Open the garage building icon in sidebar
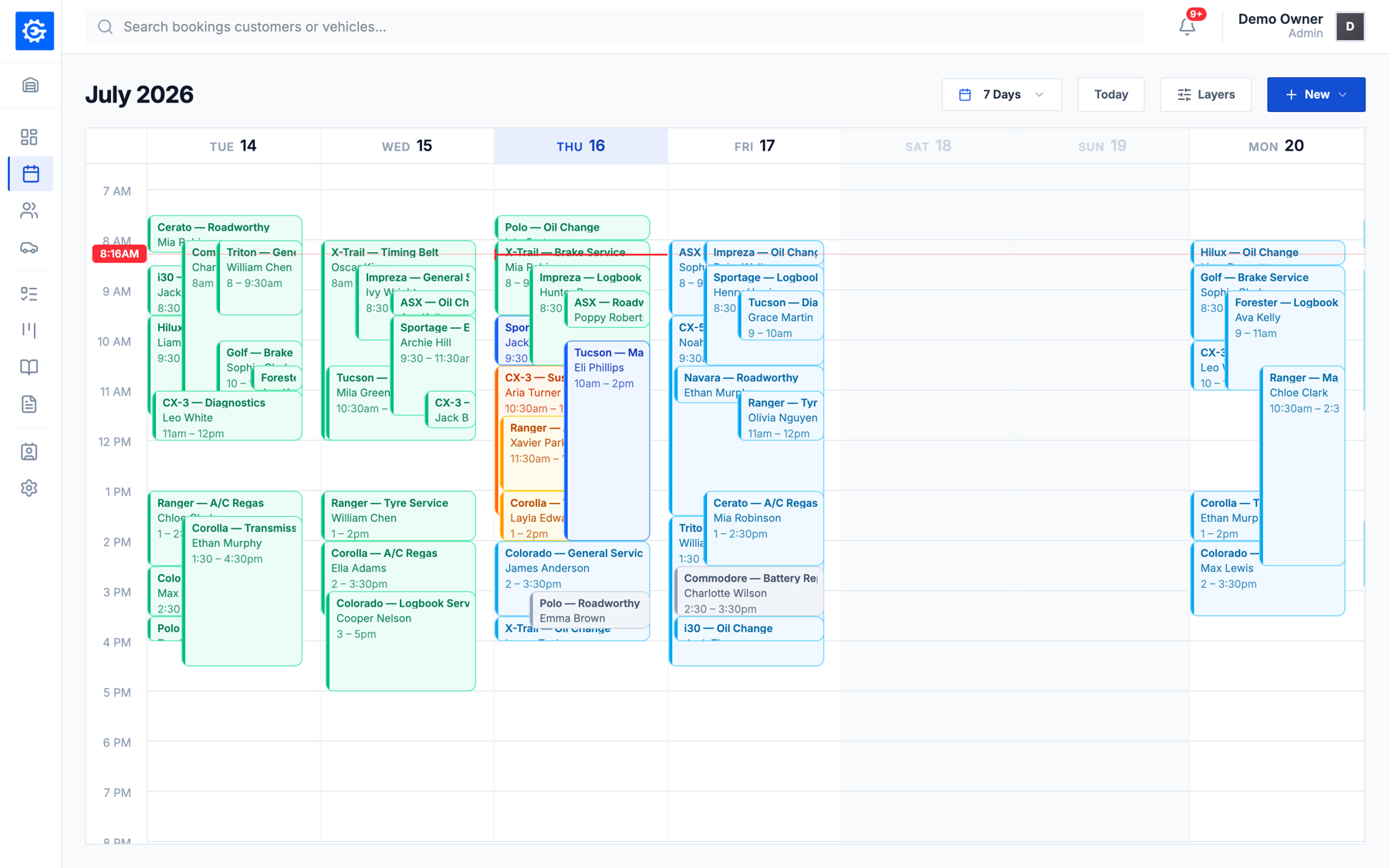This screenshot has width=1389, height=868. pos(30,85)
